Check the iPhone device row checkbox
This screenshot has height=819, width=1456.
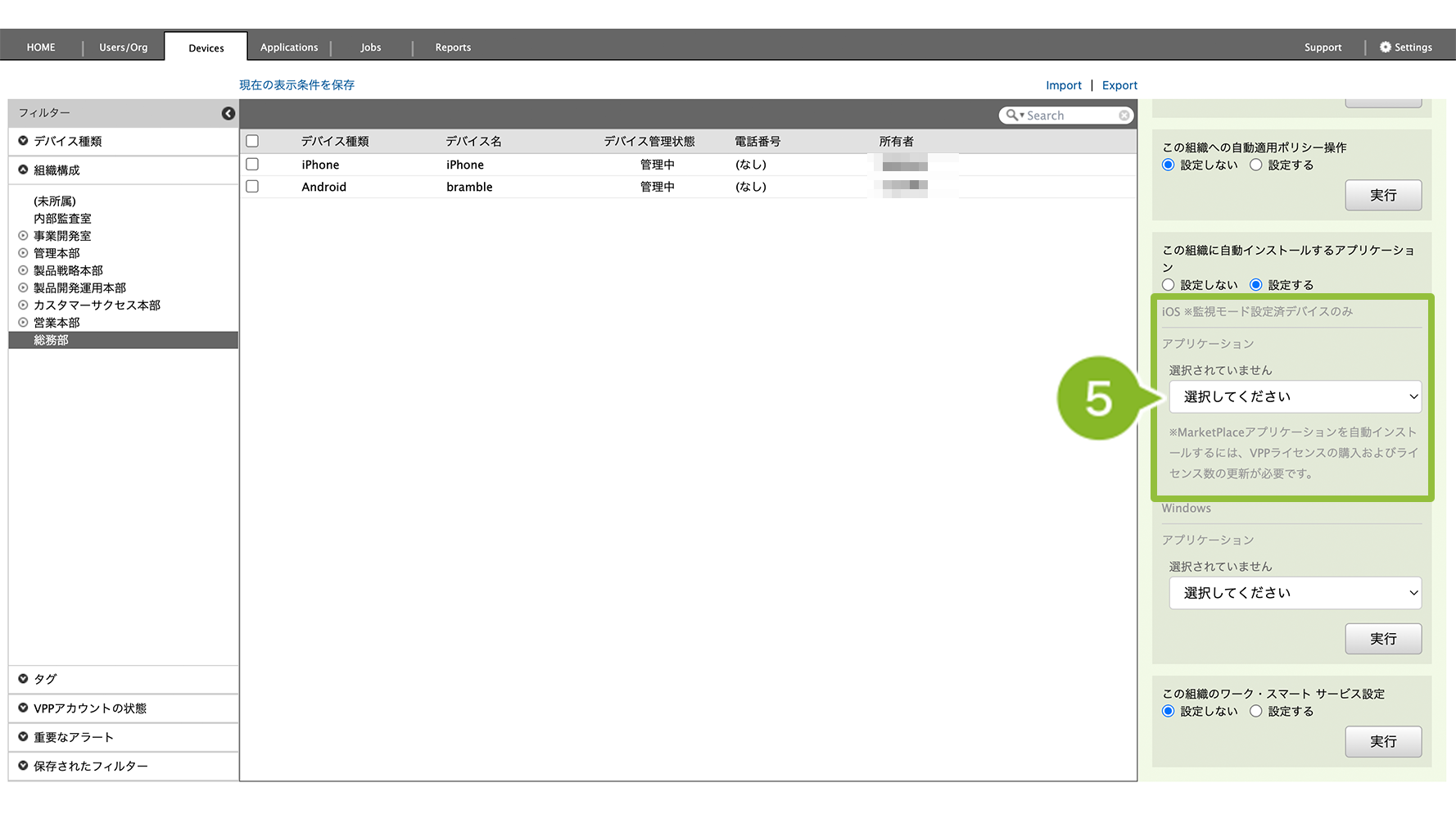click(252, 165)
